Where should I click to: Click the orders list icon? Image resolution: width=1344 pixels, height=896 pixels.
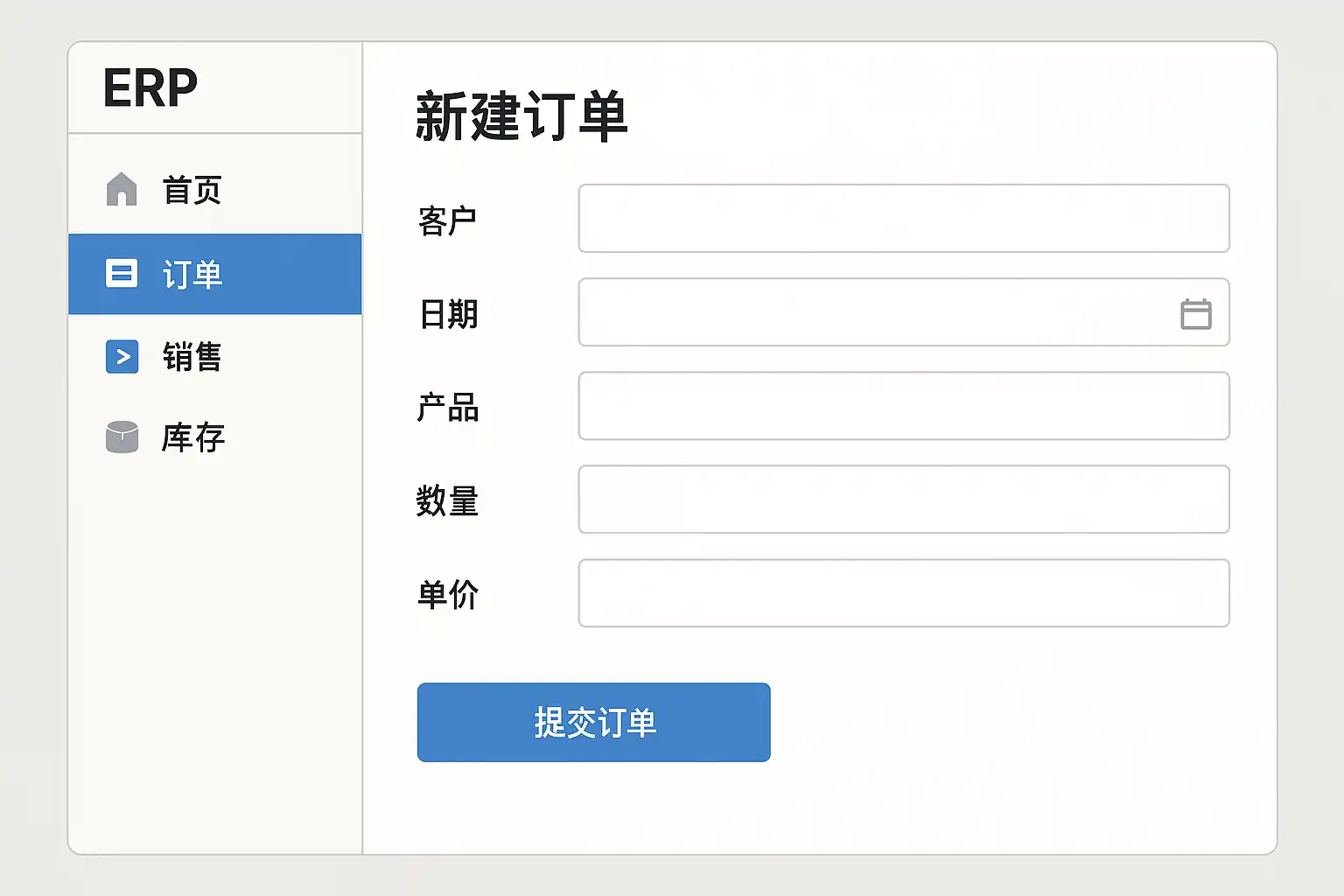[x=122, y=274]
